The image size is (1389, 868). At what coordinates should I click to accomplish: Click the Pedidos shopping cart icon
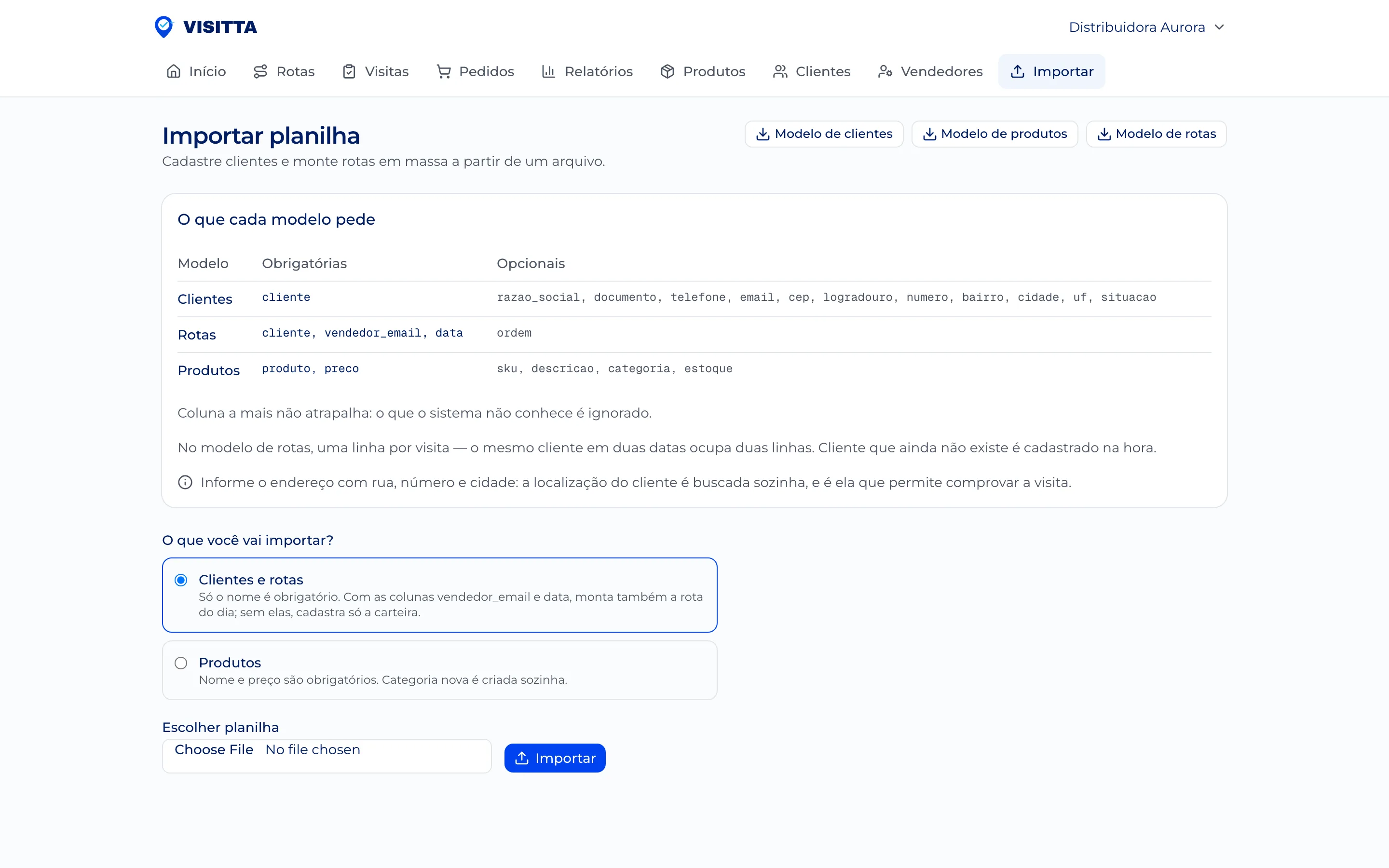click(444, 71)
